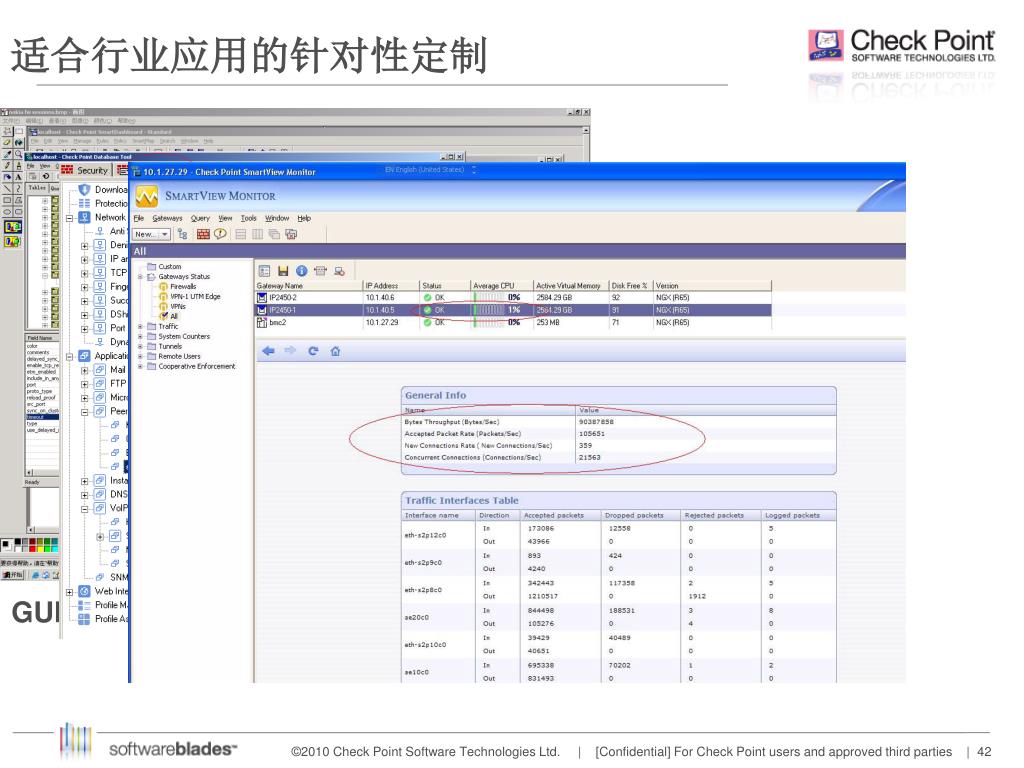Select the Custom folder in tree

(x=170, y=266)
